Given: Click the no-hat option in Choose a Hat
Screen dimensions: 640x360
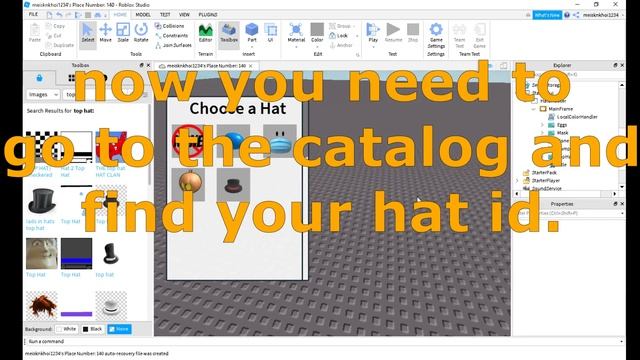Looking at the screenshot, I should click(188, 141).
